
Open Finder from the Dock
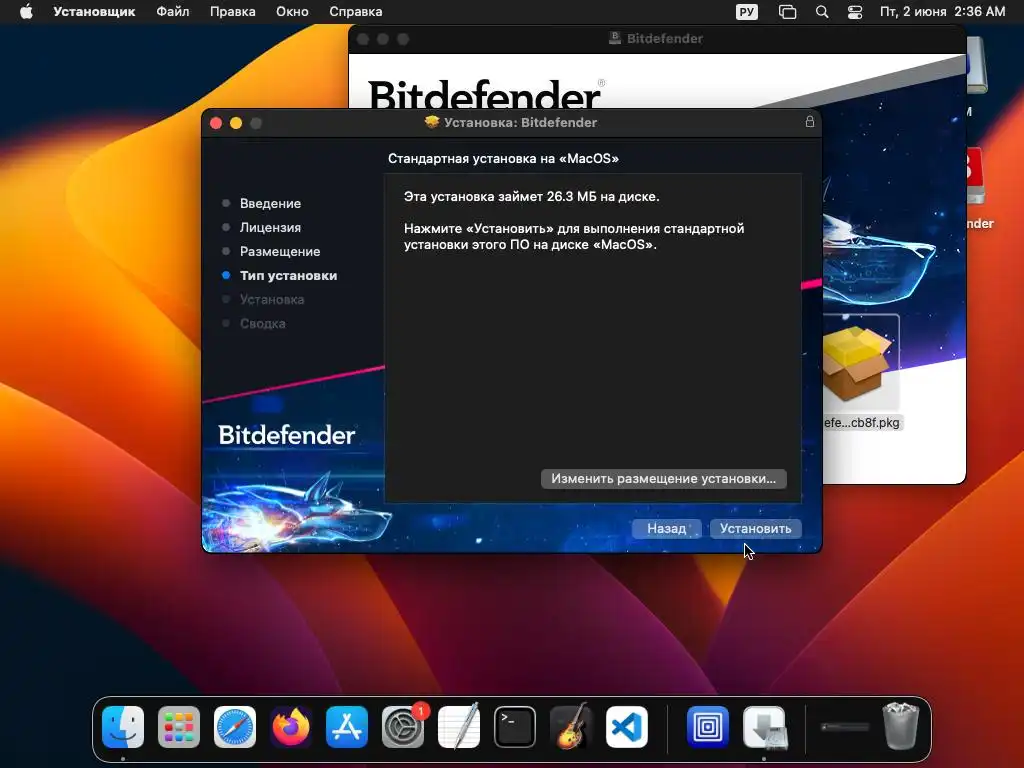click(x=123, y=727)
